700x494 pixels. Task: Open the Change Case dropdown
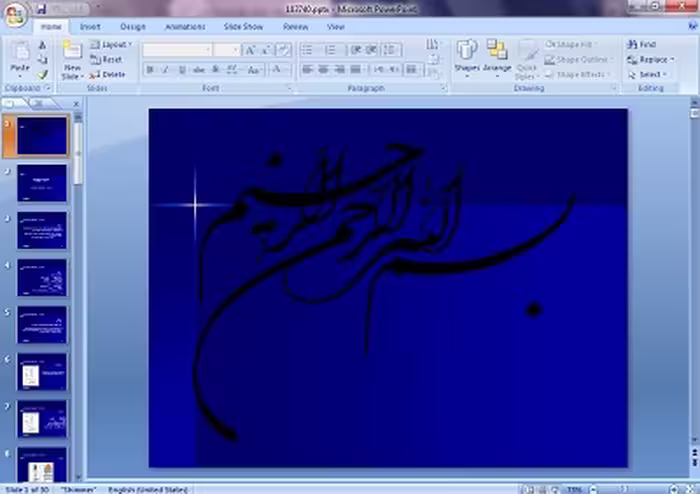[254, 70]
